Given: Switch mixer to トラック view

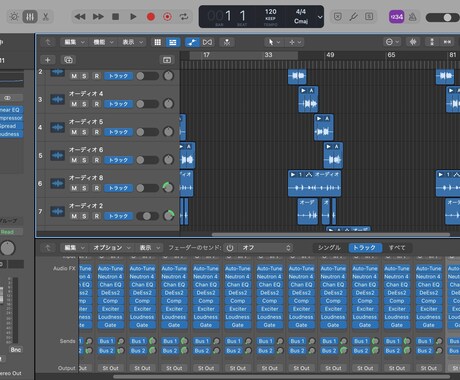Looking at the screenshot, I should point(365,248).
